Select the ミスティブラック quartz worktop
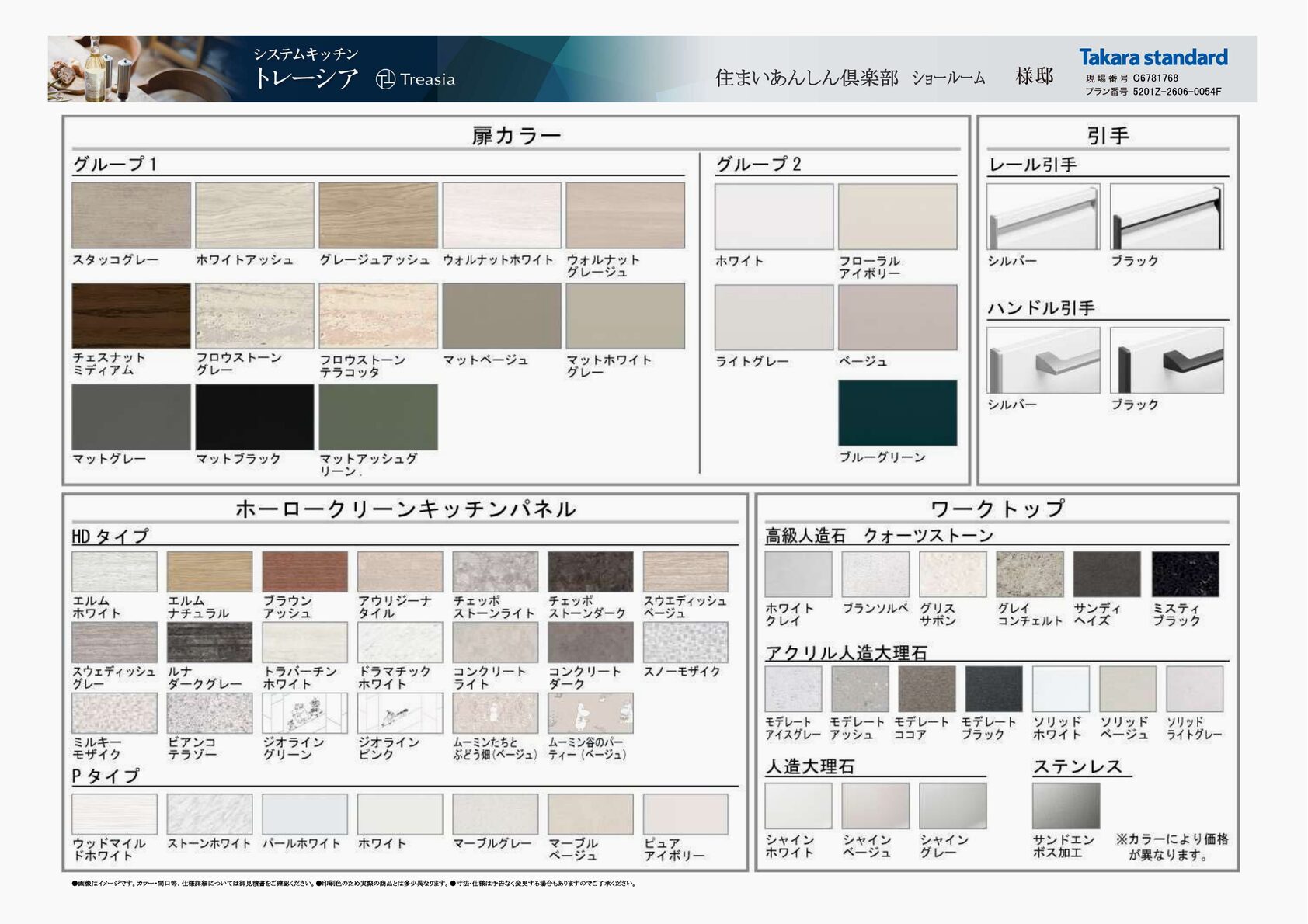 [1185, 575]
